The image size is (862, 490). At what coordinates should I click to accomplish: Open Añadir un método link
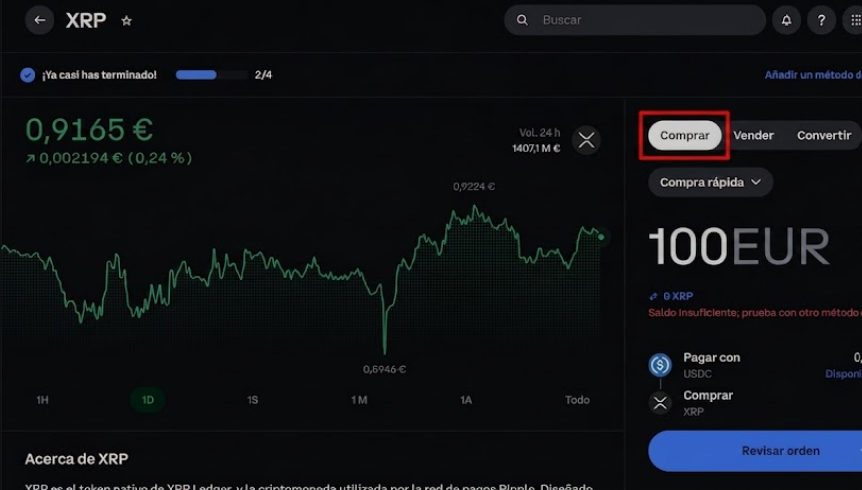click(x=813, y=75)
